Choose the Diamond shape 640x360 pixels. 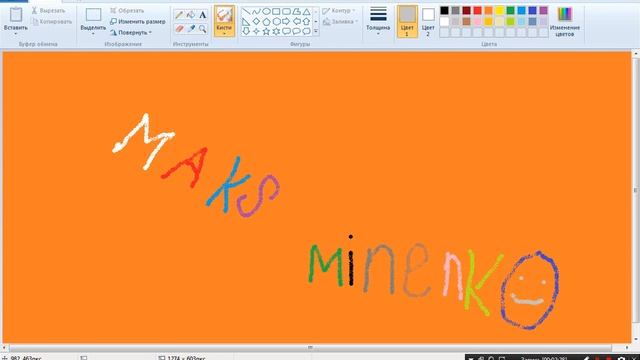coord(256,21)
